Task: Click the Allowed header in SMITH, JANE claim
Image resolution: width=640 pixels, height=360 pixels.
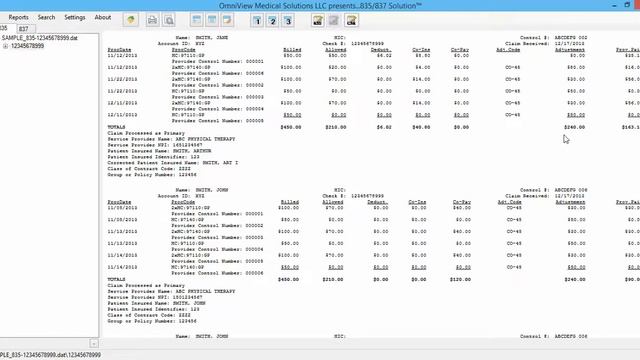Action: [x=336, y=50]
